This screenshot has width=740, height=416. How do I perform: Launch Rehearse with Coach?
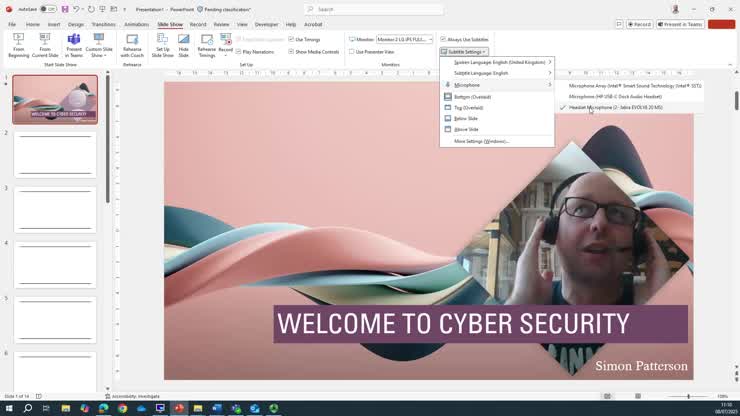132,45
